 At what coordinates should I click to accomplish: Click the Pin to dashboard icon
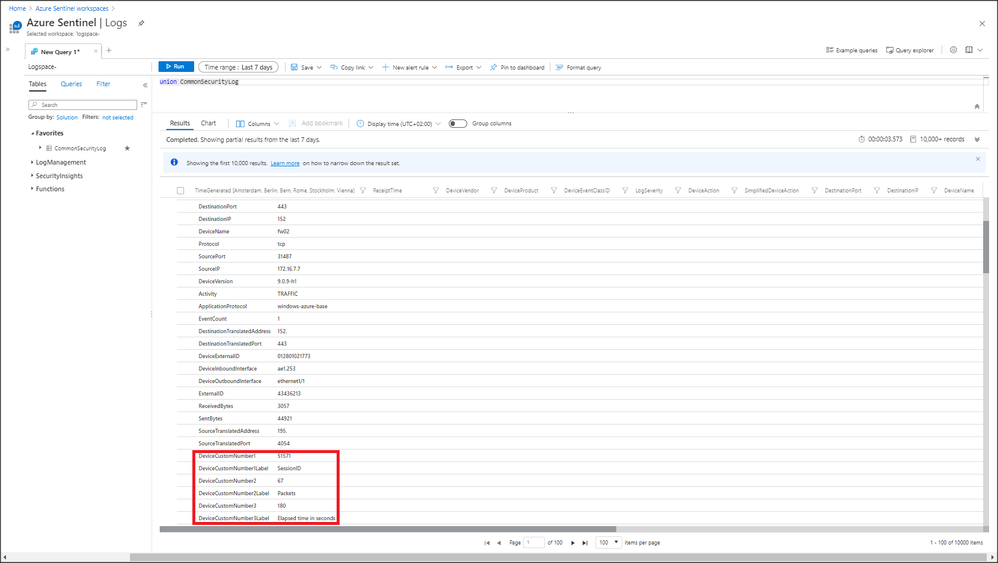[x=493, y=68]
